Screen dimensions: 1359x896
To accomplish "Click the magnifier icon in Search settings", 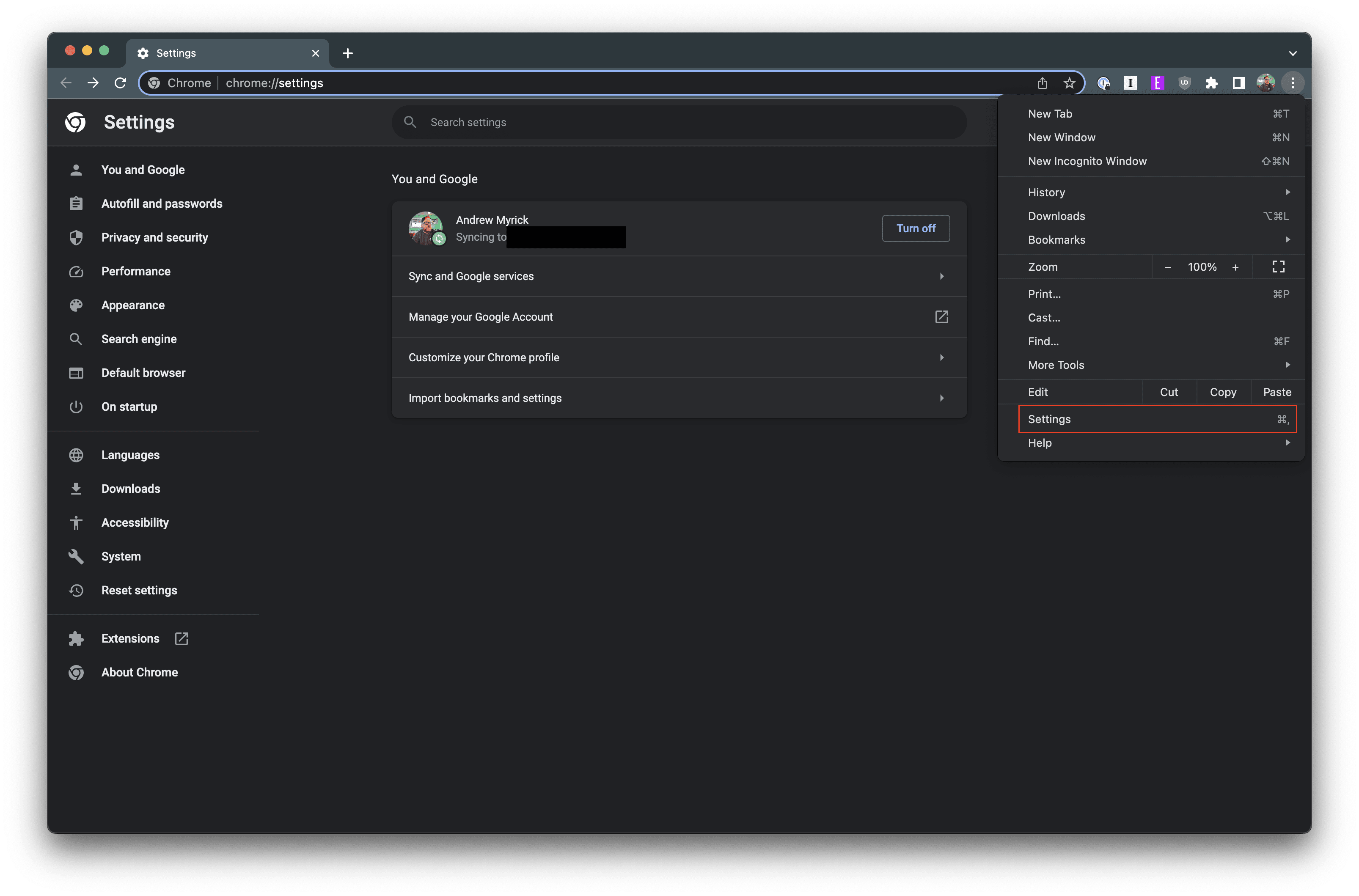I will point(410,122).
